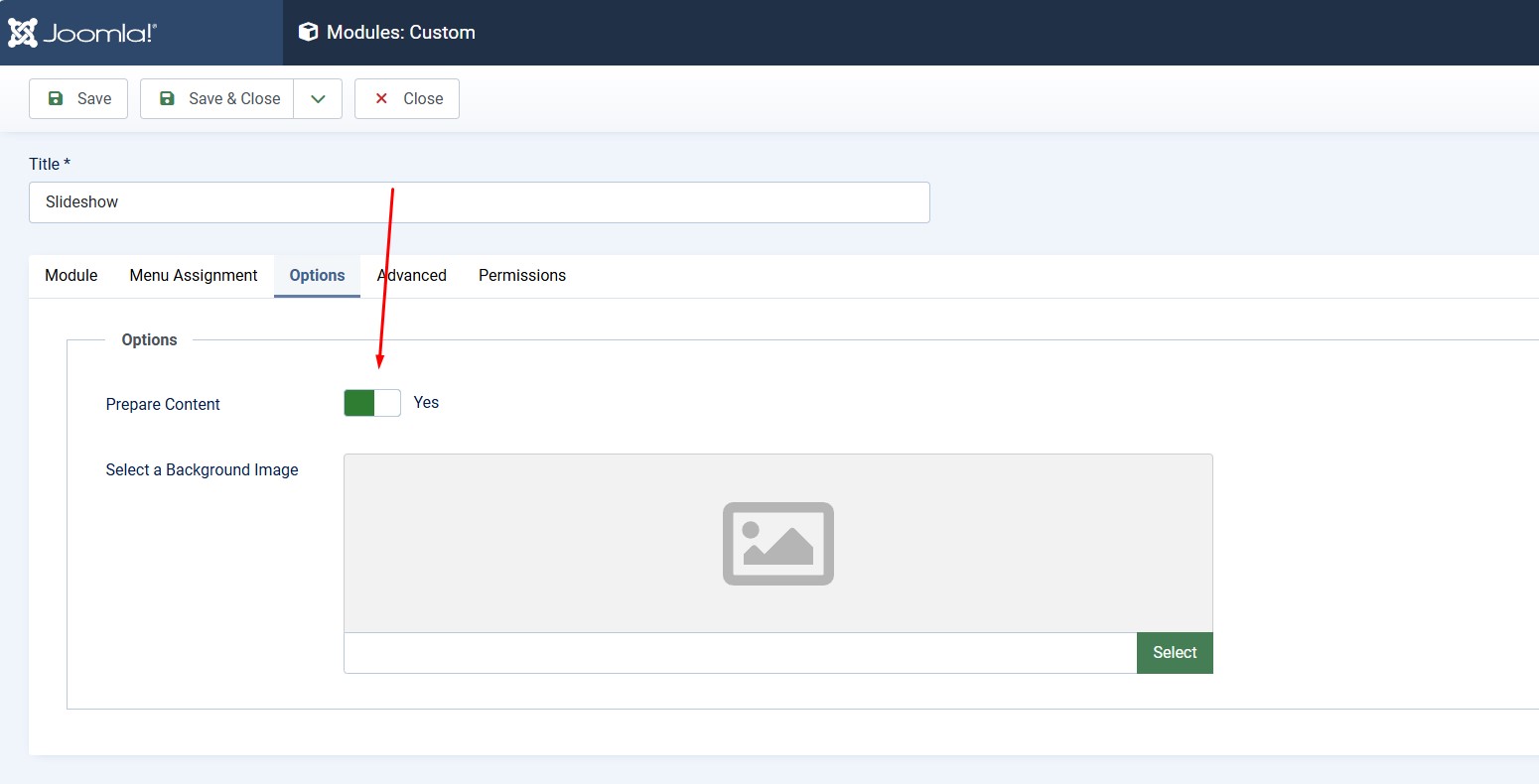This screenshot has width=1539, height=784.
Task: Open the Permissions tab
Action: tap(522, 276)
